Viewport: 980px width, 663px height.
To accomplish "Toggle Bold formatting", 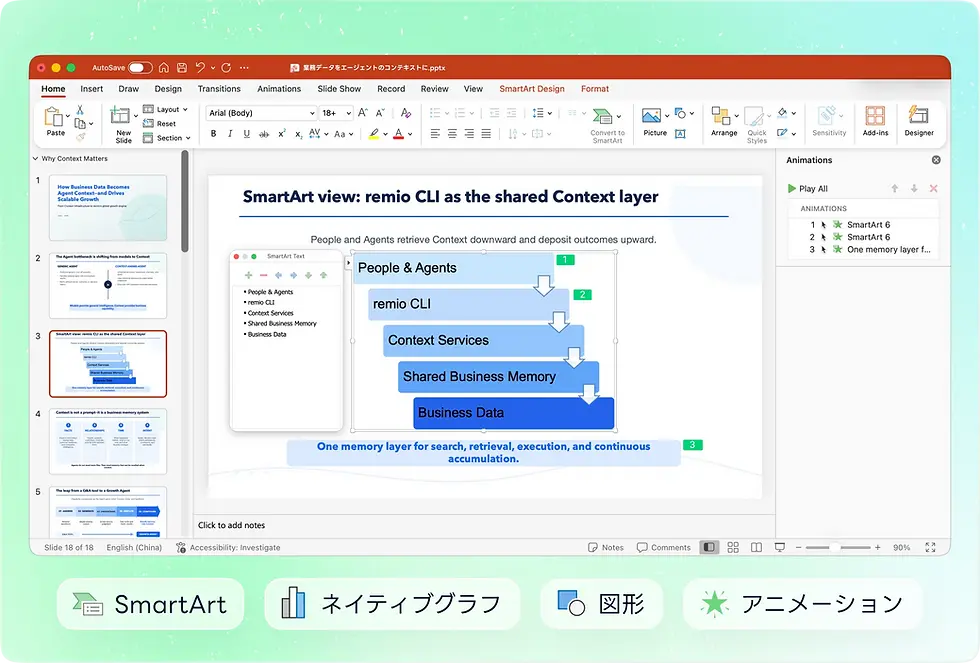I will (x=214, y=134).
